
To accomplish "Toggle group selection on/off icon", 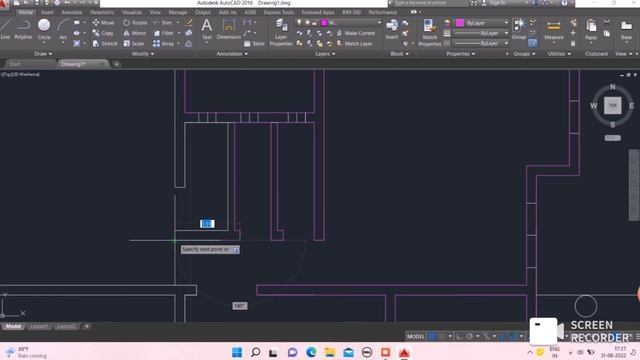I will 533,43.
